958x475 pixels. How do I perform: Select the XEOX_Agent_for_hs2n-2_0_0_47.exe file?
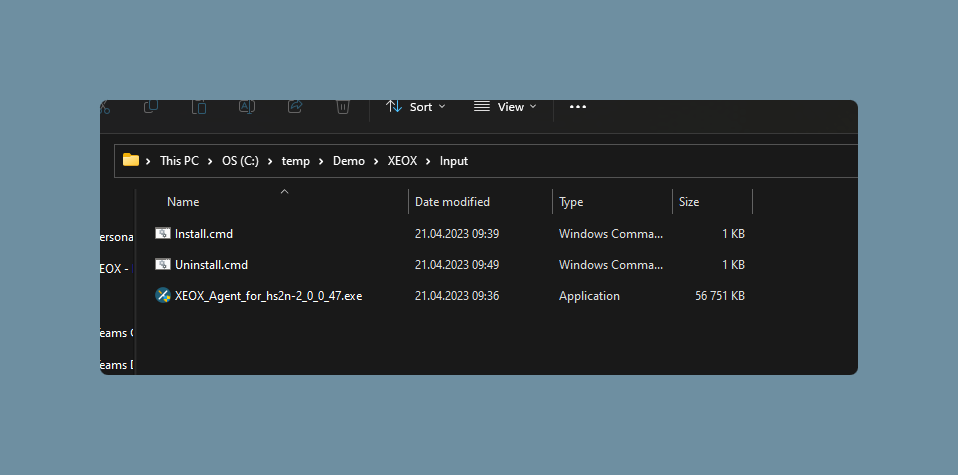[x=268, y=296]
